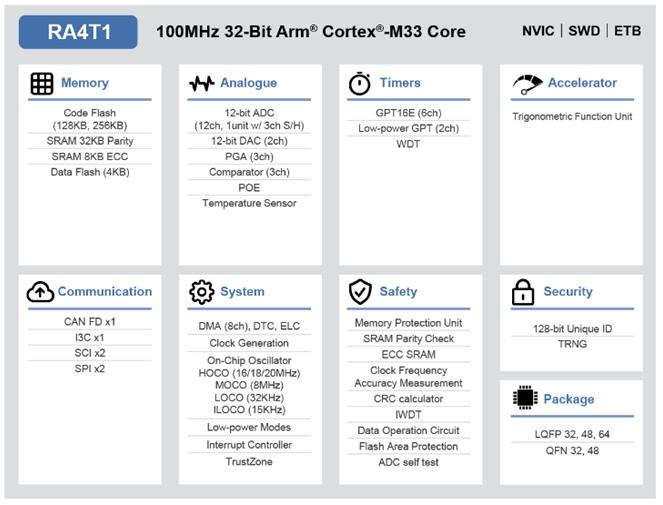This screenshot has height=505, width=663.
Task: Click the Memory Protection Unit entry
Action: click(408, 323)
